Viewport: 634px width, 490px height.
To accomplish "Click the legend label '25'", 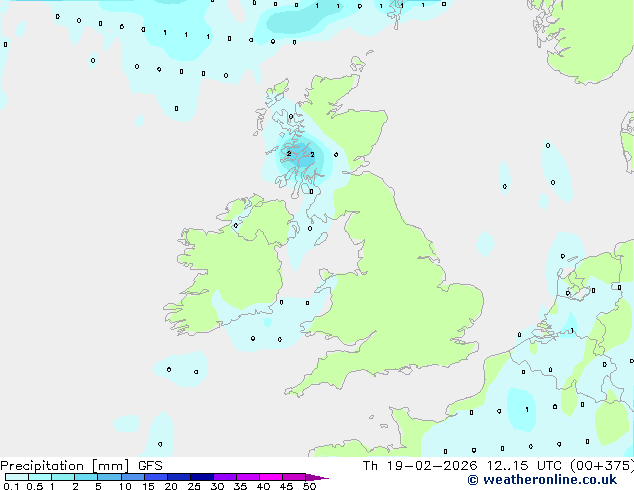I will pos(194,486).
